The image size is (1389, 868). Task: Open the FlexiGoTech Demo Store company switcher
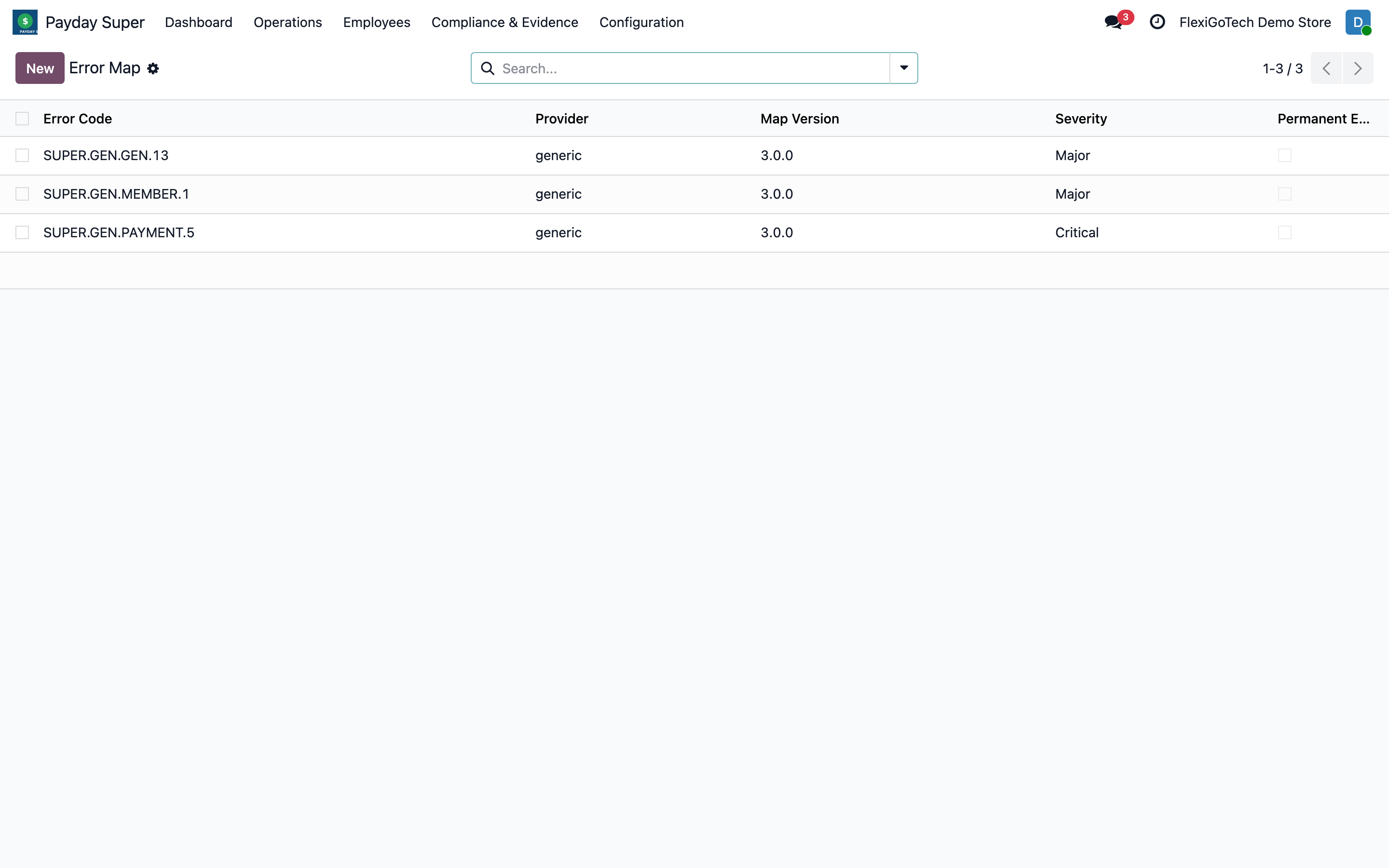coord(1255,22)
